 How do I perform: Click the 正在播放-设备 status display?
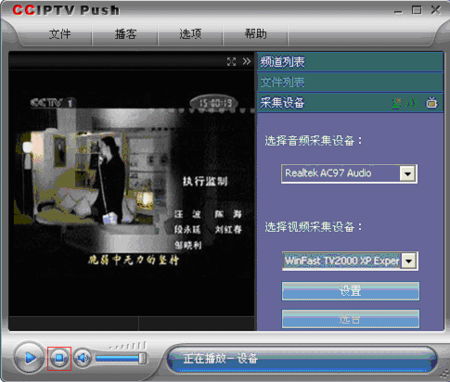click(x=302, y=359)
